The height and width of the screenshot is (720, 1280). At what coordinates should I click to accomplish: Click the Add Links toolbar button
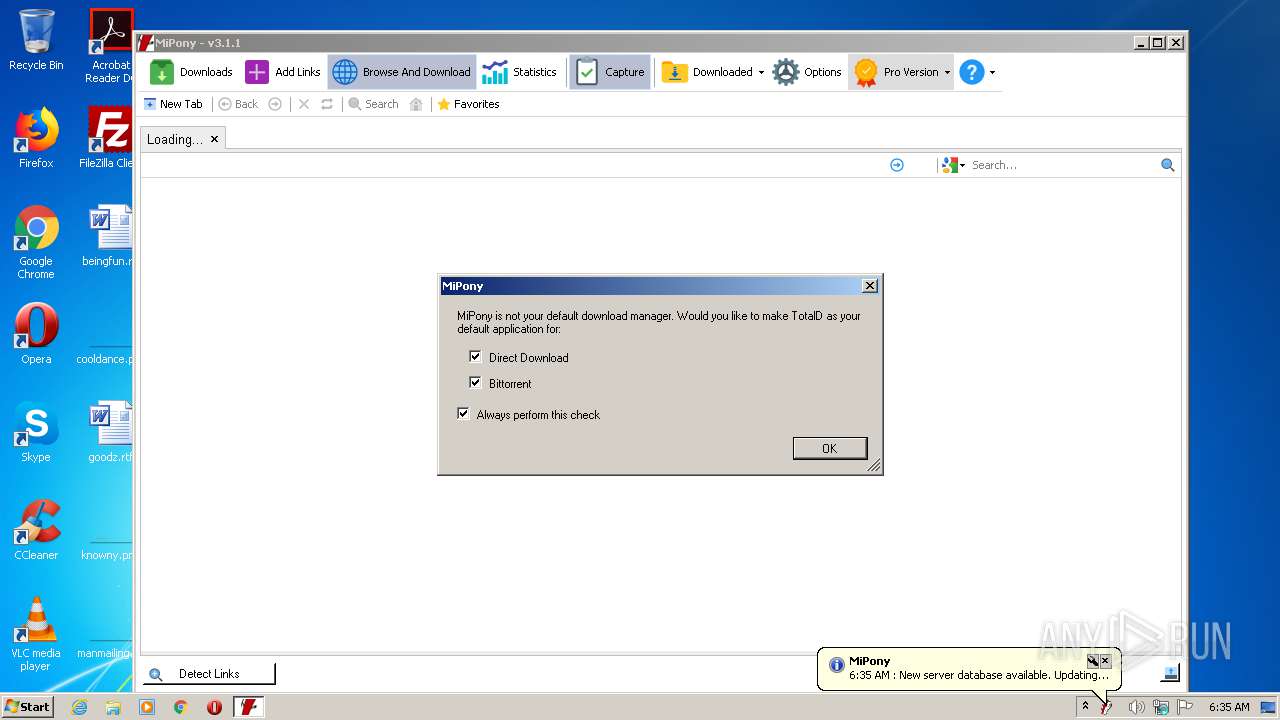283,72
